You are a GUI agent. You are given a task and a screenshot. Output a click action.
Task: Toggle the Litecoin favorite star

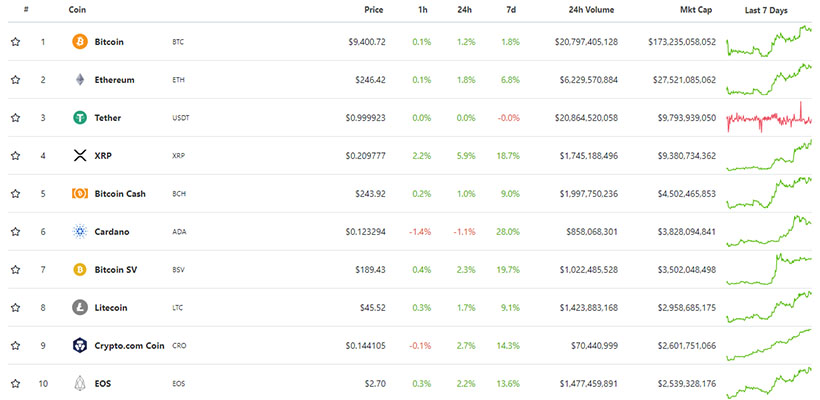point(15,307)
